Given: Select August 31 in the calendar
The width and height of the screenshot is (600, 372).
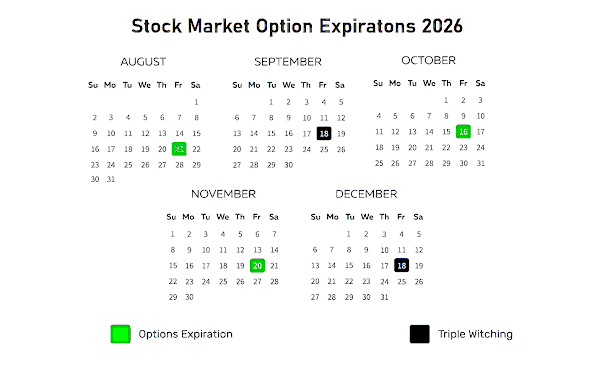Looking at the screenshot, I should (x=111, y=179).
